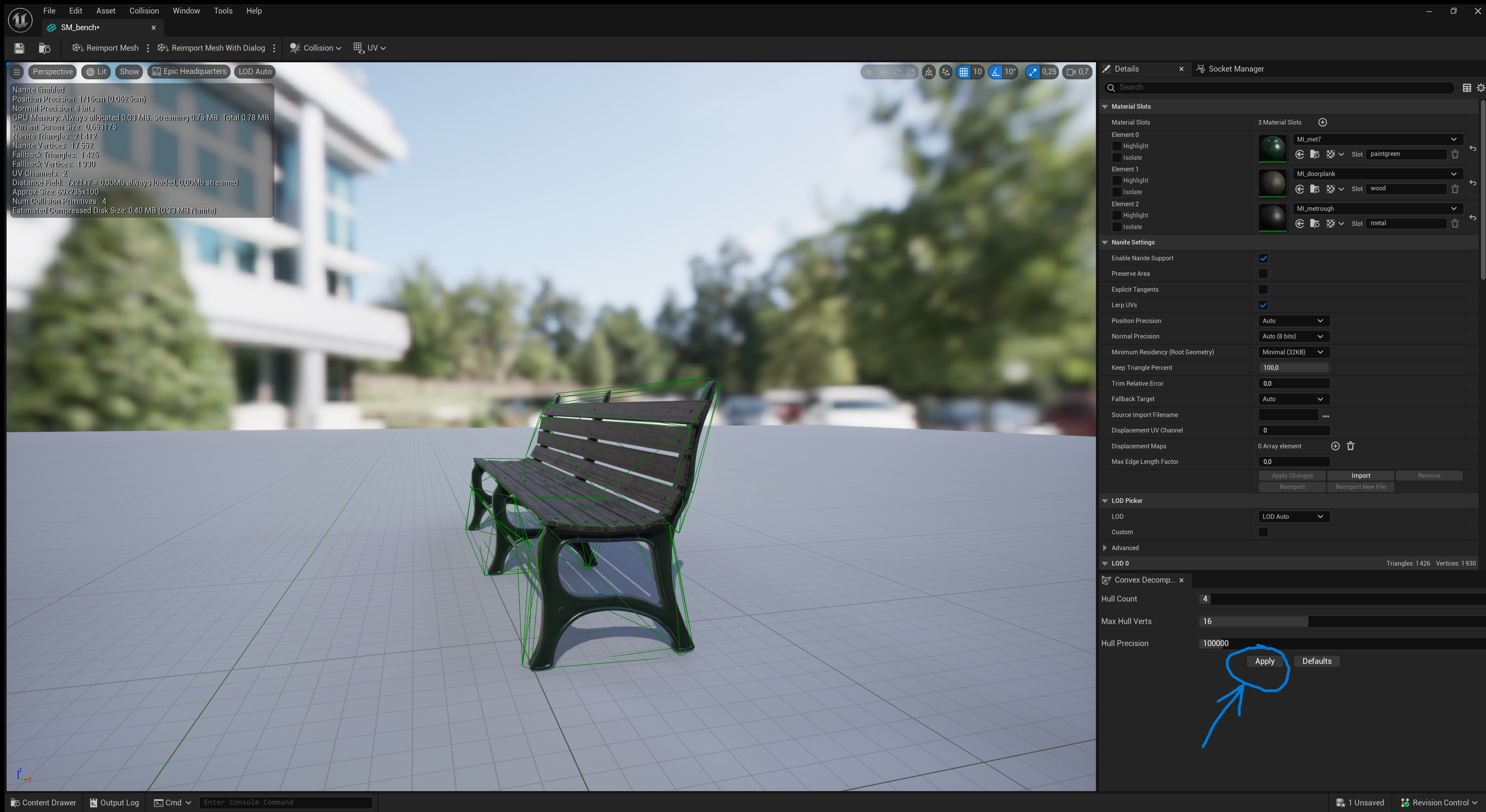The height and width of the screenshot is (812, 1486).
Task: Apply the convex decomposition settings
Action: tap(1264, 661)
